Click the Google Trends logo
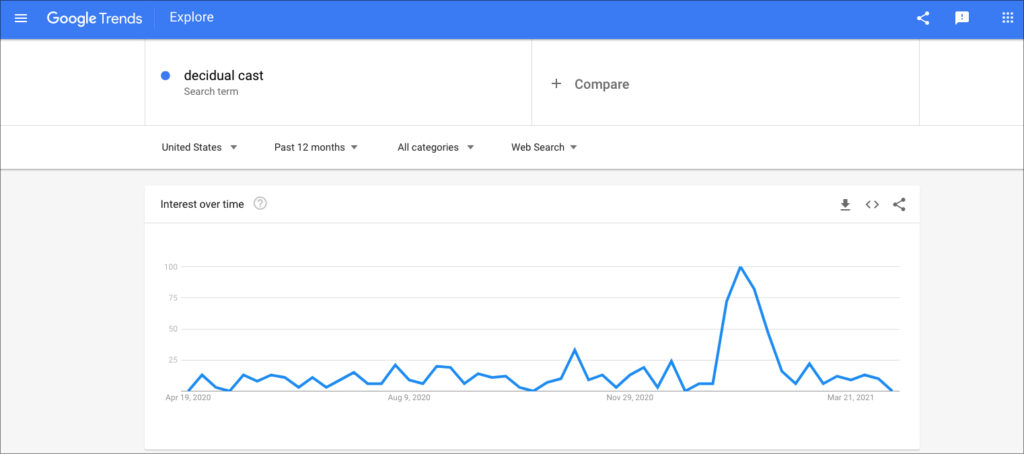This screenshot has height=454, width=1024. 94,18
